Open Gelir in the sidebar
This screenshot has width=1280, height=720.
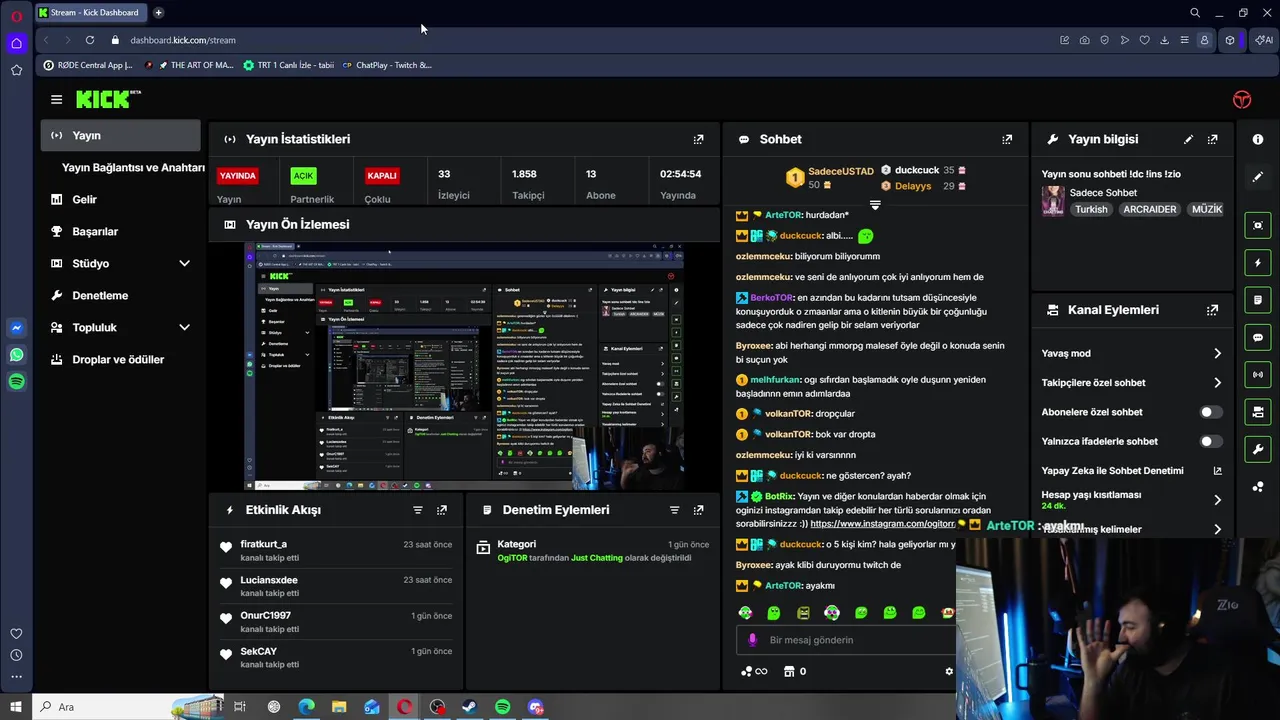[85, 199]
